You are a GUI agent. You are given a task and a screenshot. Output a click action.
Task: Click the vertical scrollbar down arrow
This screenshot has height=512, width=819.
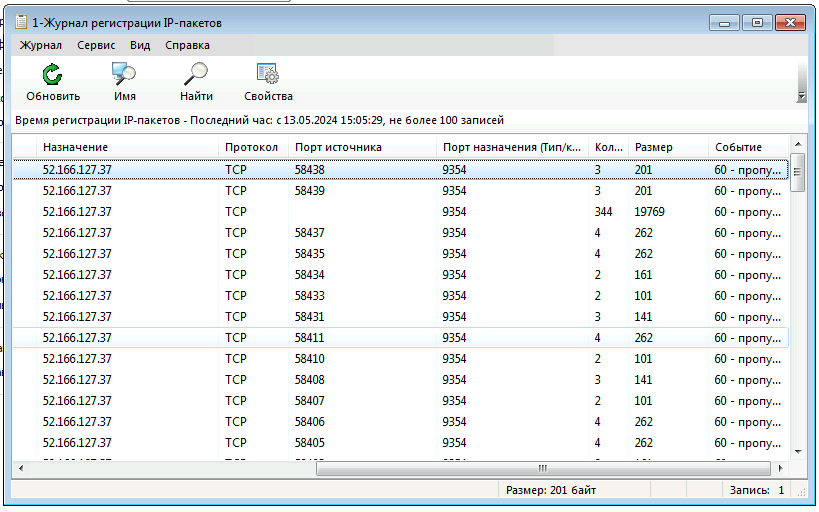[x=798, y=452]
